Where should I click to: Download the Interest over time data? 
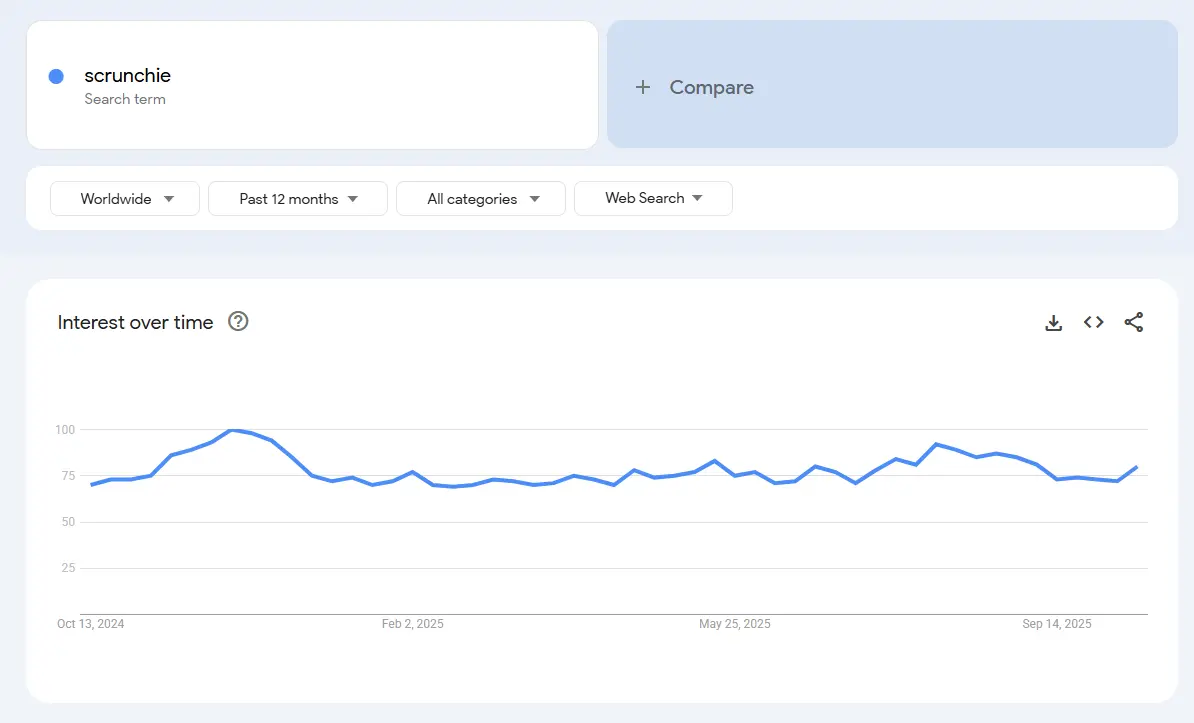1053,322
